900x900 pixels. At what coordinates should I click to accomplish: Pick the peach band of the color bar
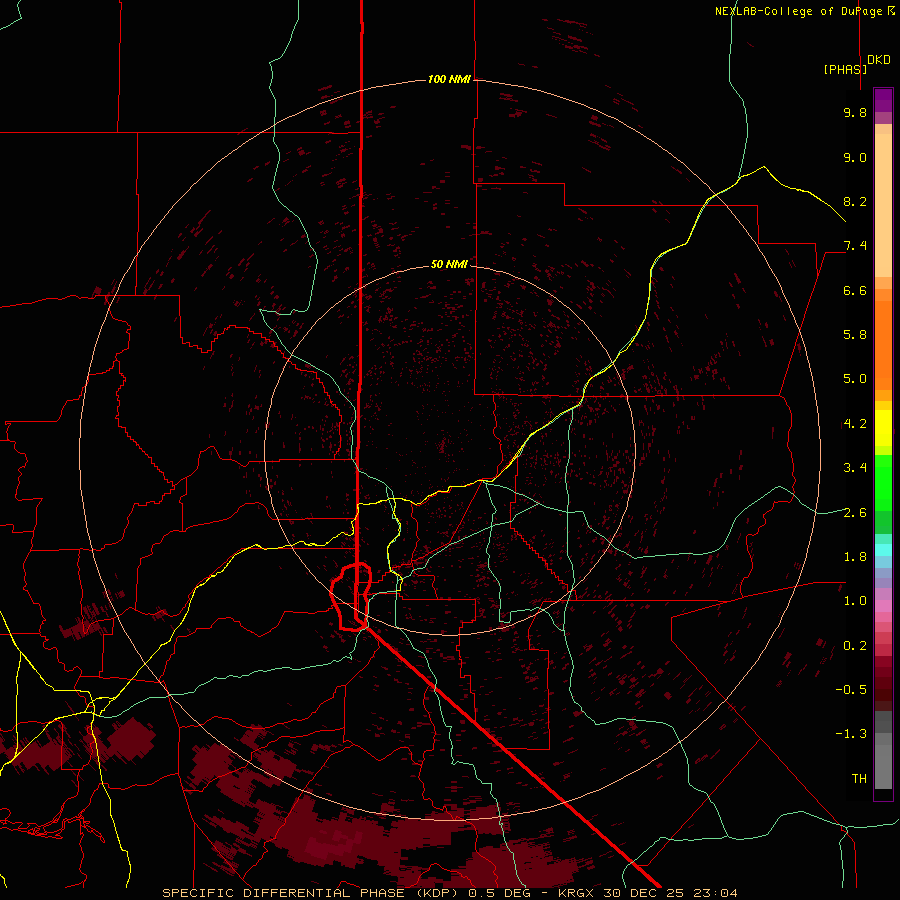pos(883,201)
